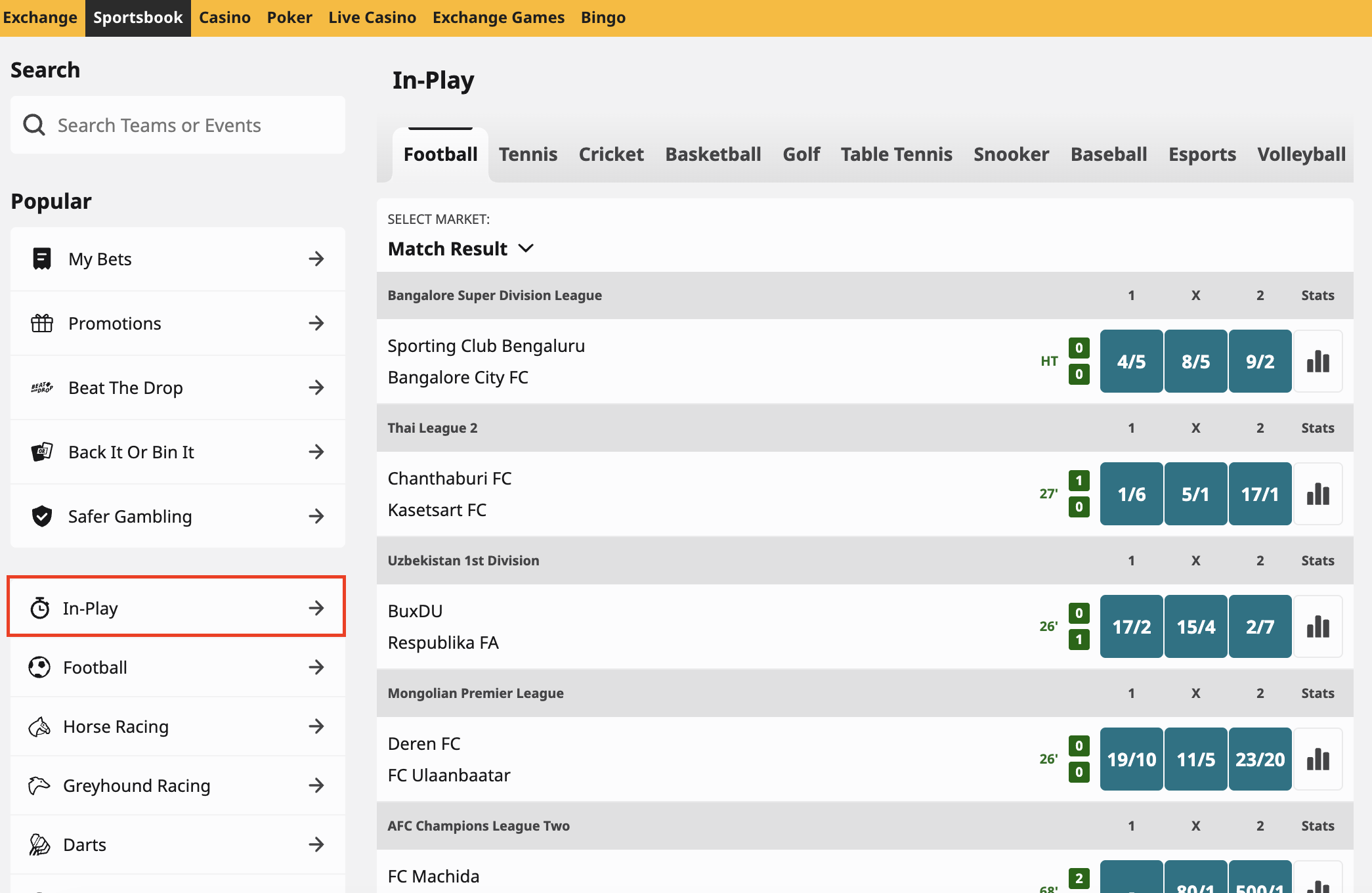Open the Chanthaburi FC match page

click(x=450, y=479)
